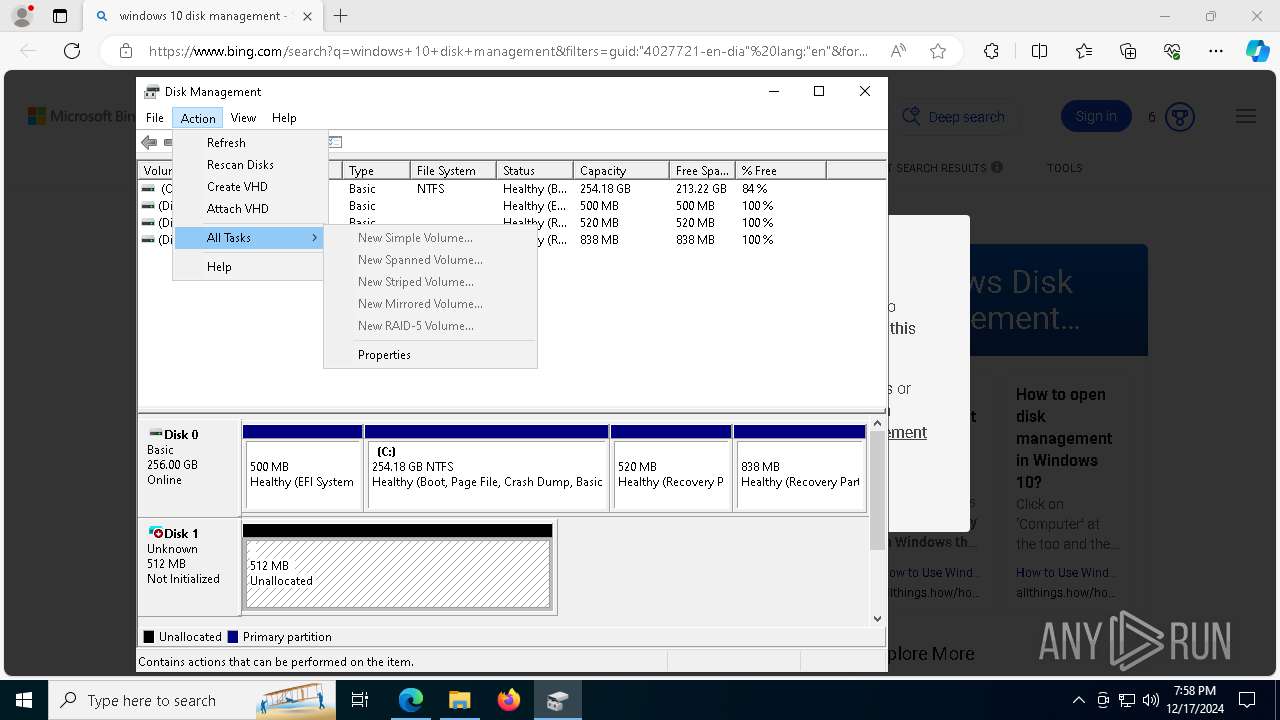The image size is (1280, 720).
Task: Click the volume tray icon
Action: click(1150, 700)
